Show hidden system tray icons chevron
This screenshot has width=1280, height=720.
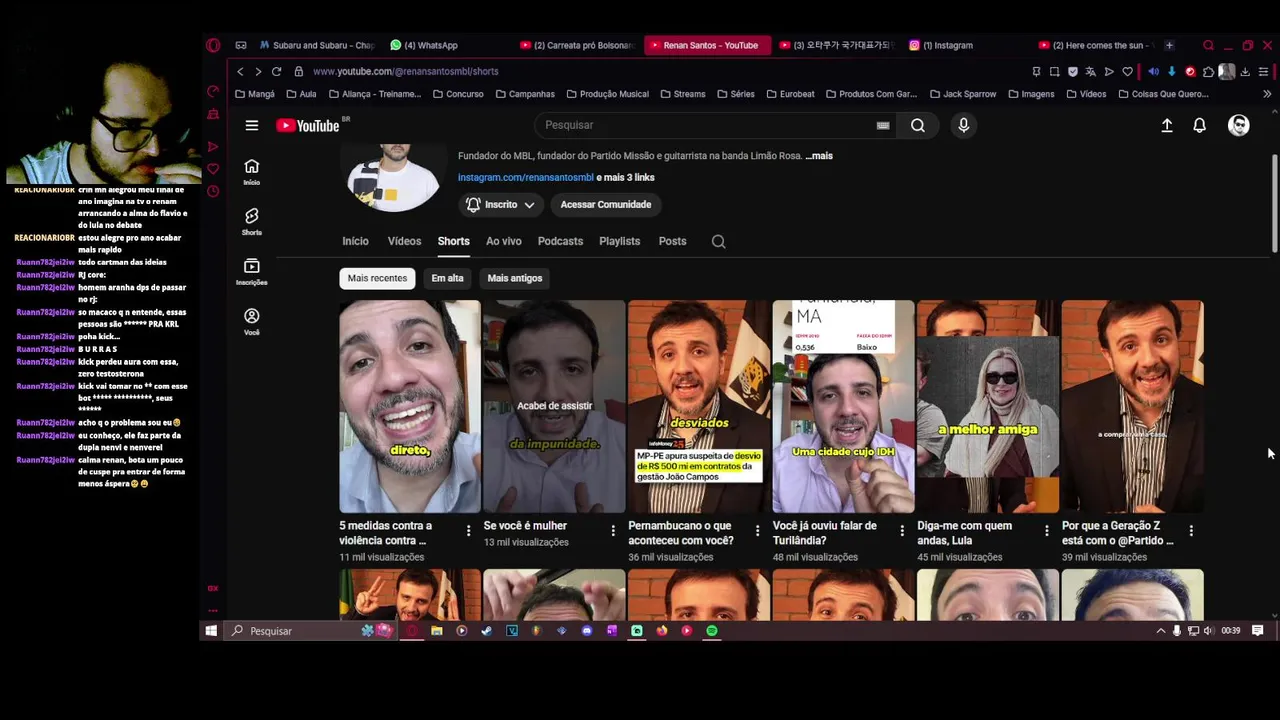(1160, 631)
